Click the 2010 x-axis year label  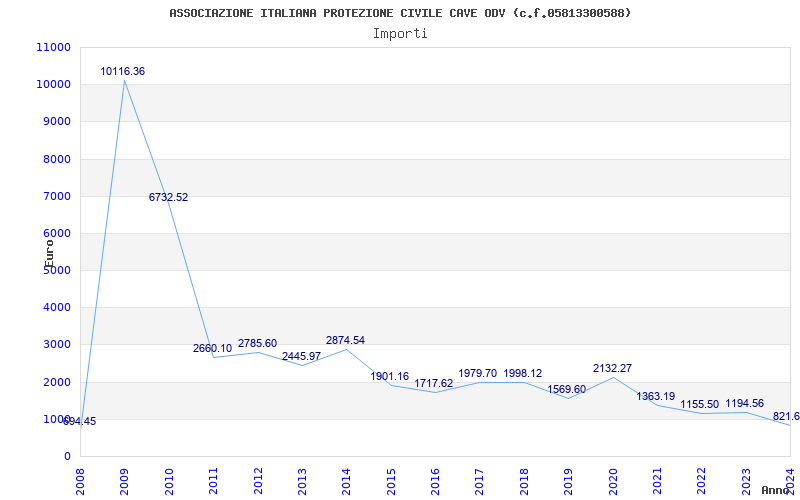point(169,481)
